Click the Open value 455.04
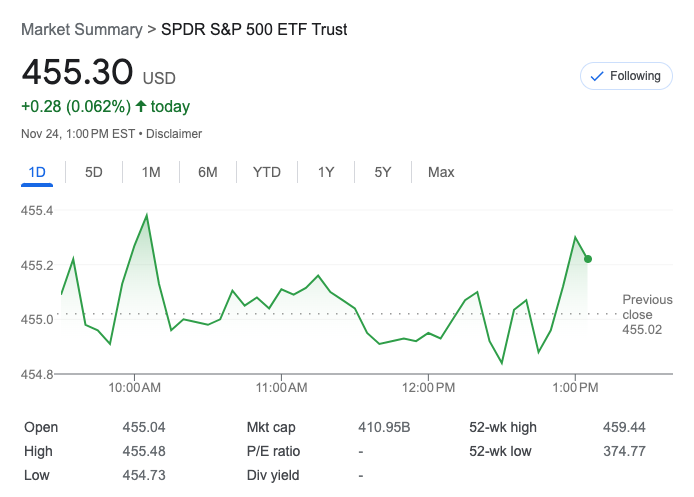 (144, 428)
